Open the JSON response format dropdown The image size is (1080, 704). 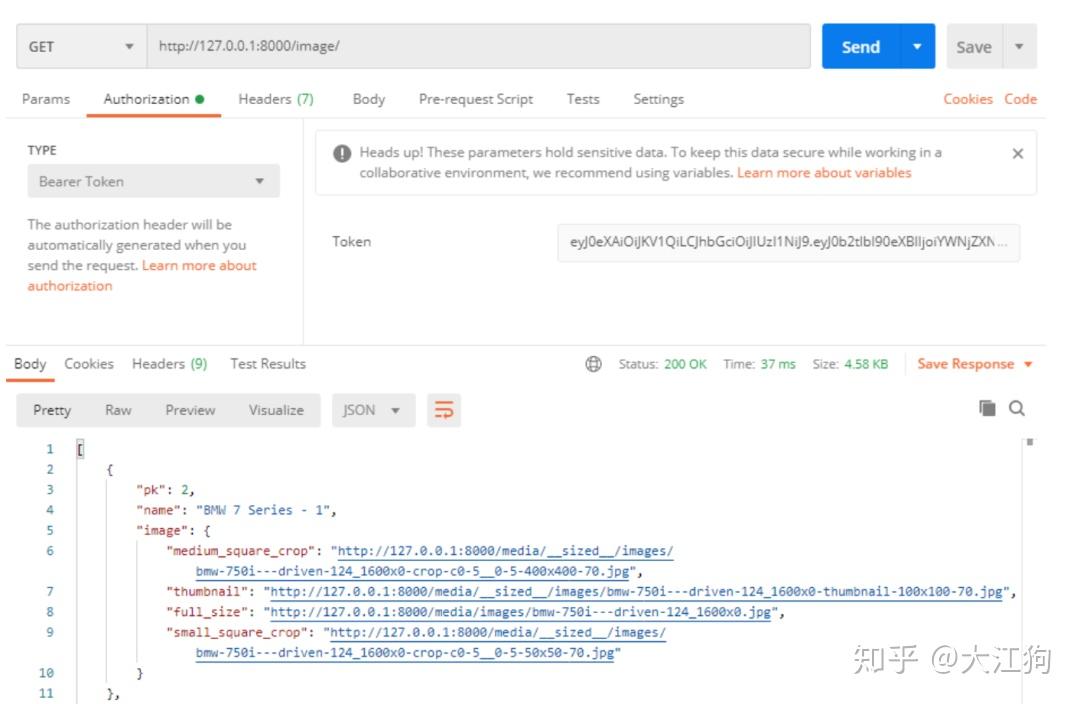(373, 410)
